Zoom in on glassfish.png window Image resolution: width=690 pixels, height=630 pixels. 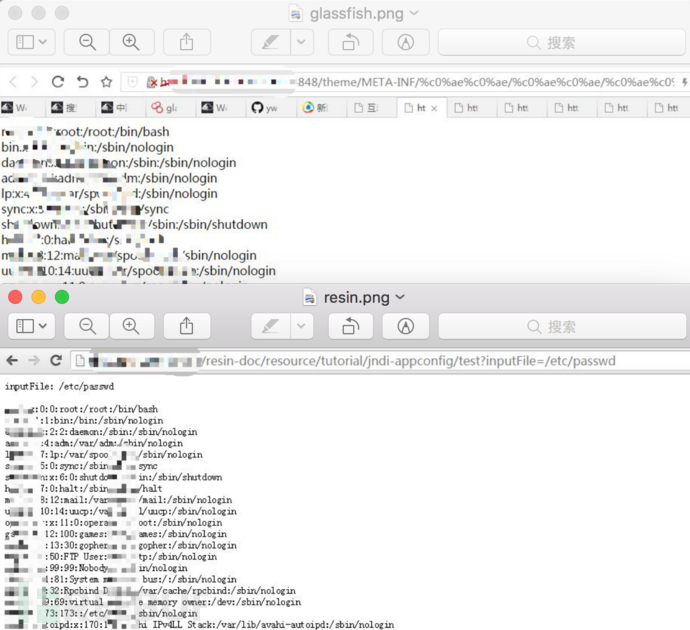[x=131, y=42]
